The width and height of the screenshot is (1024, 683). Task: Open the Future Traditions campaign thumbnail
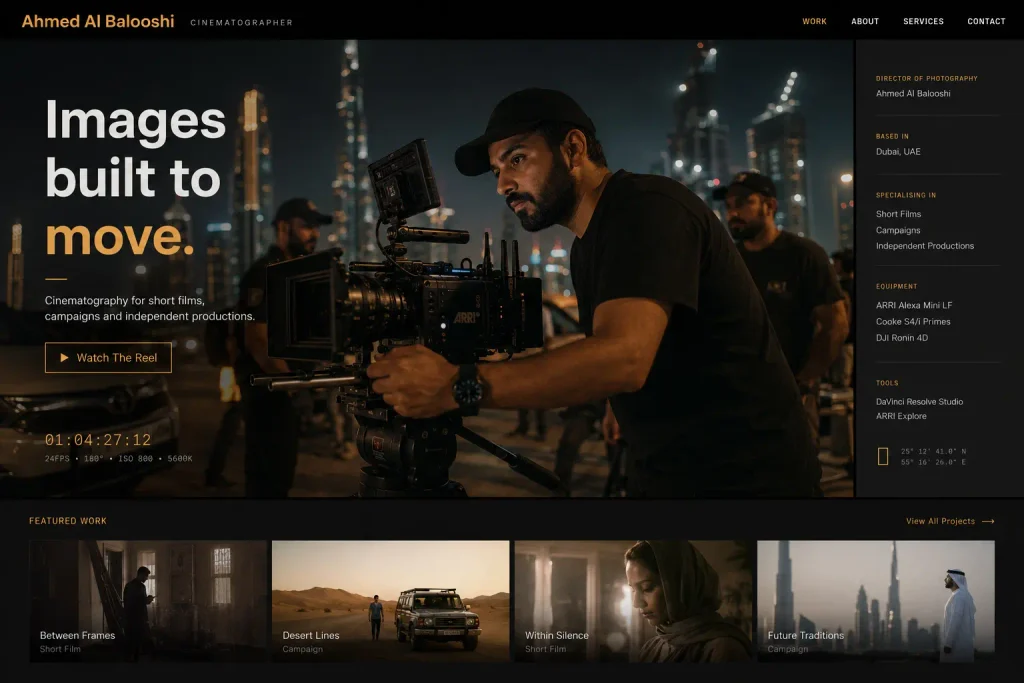(x=876, y=601)
